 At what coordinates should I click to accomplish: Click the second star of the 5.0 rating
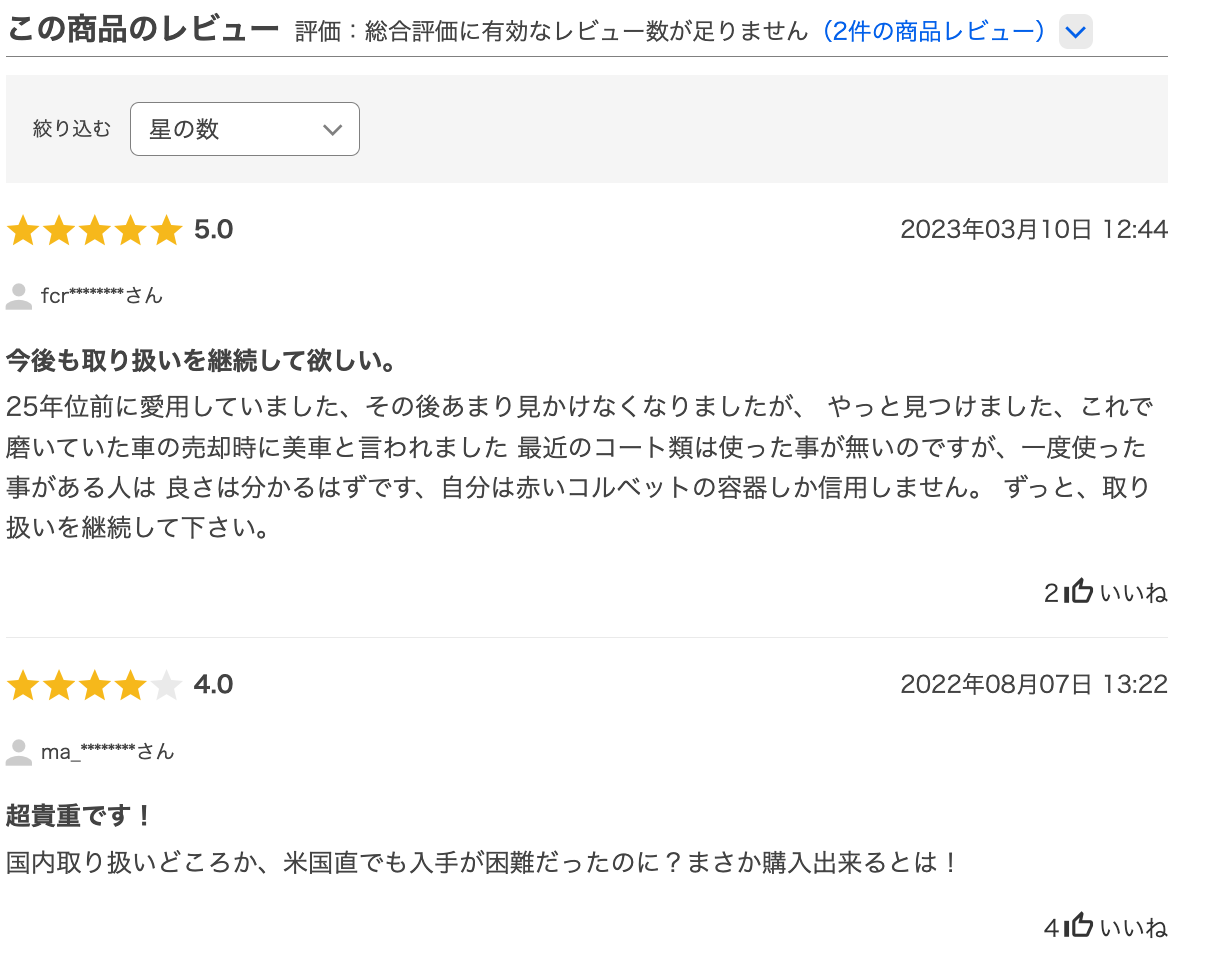[x=60, y=229]
